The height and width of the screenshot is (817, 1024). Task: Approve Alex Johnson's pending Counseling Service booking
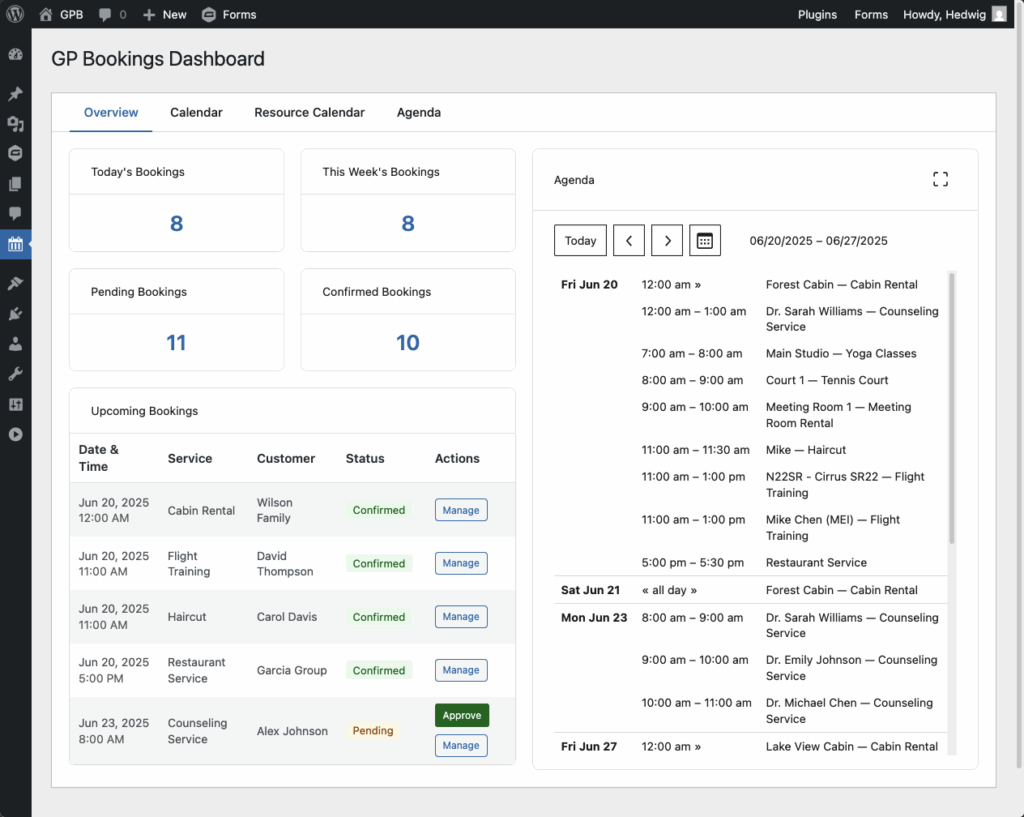click(461, 715)
